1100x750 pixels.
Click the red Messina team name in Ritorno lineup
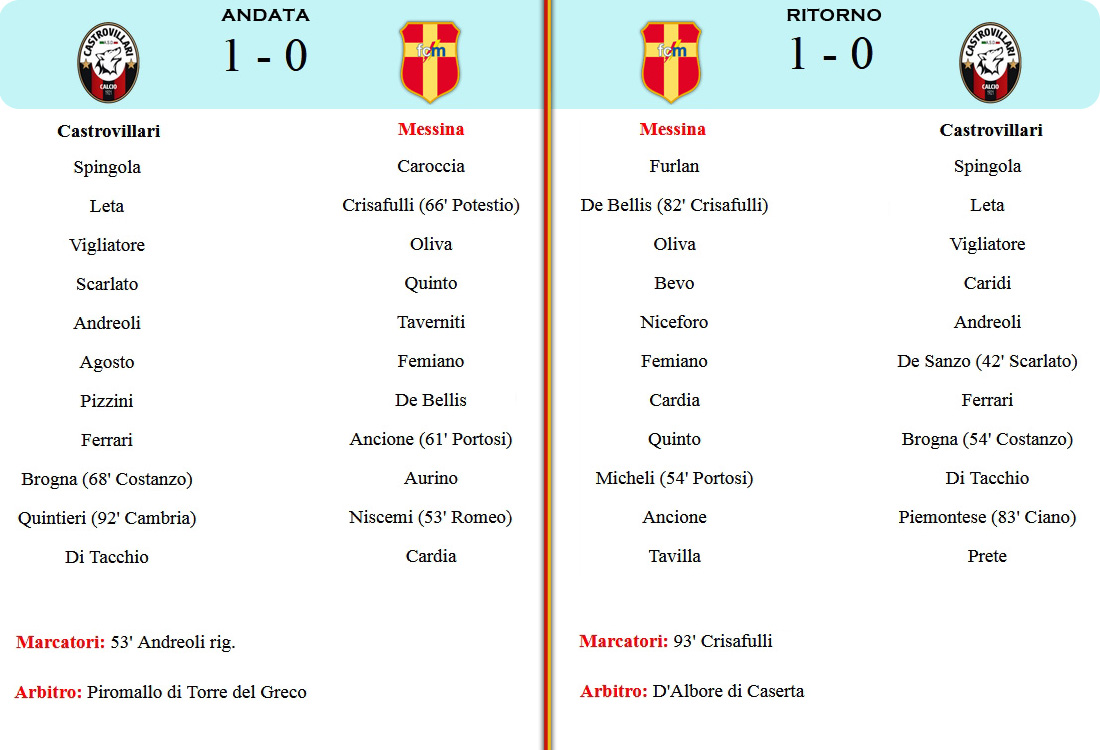[673, 129]
